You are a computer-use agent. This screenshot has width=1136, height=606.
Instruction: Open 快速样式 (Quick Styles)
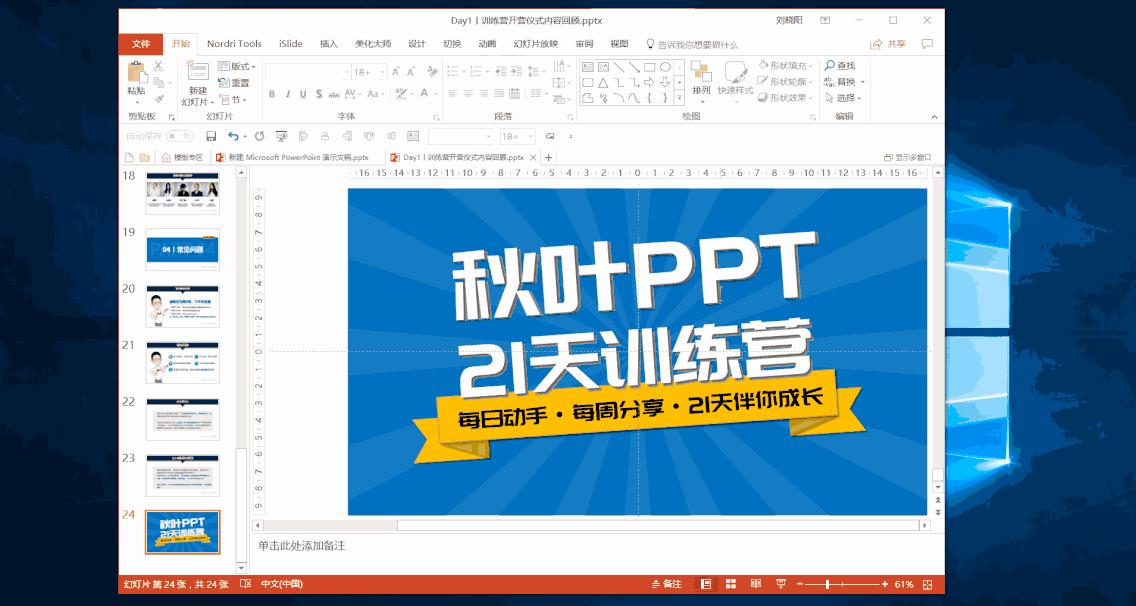point(737,80)
